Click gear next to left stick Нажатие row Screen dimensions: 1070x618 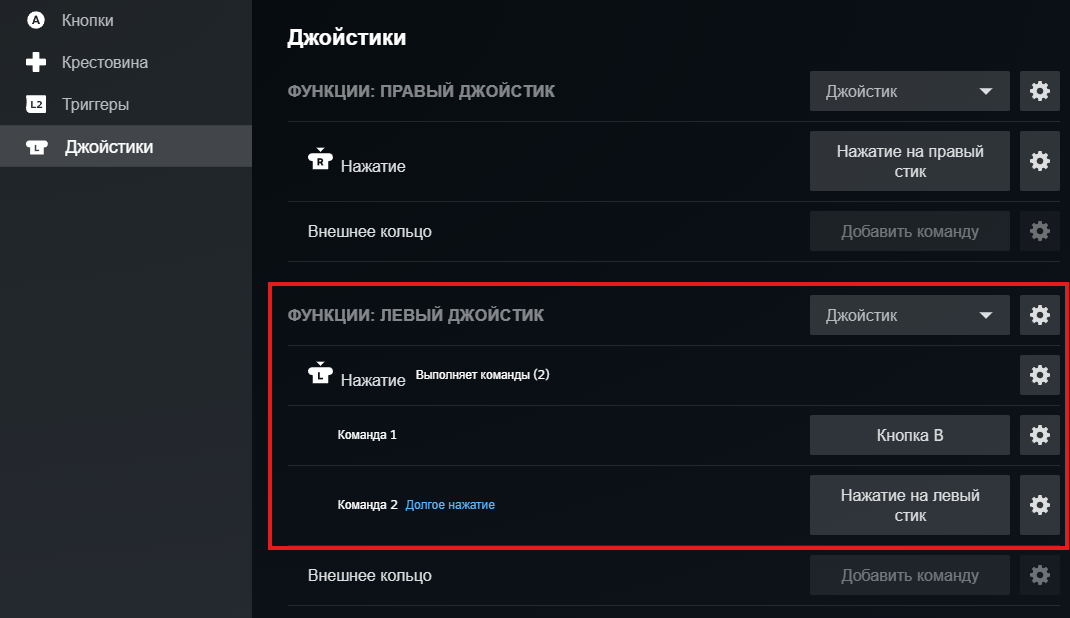pyautogui.click(x=1039, y=375)
